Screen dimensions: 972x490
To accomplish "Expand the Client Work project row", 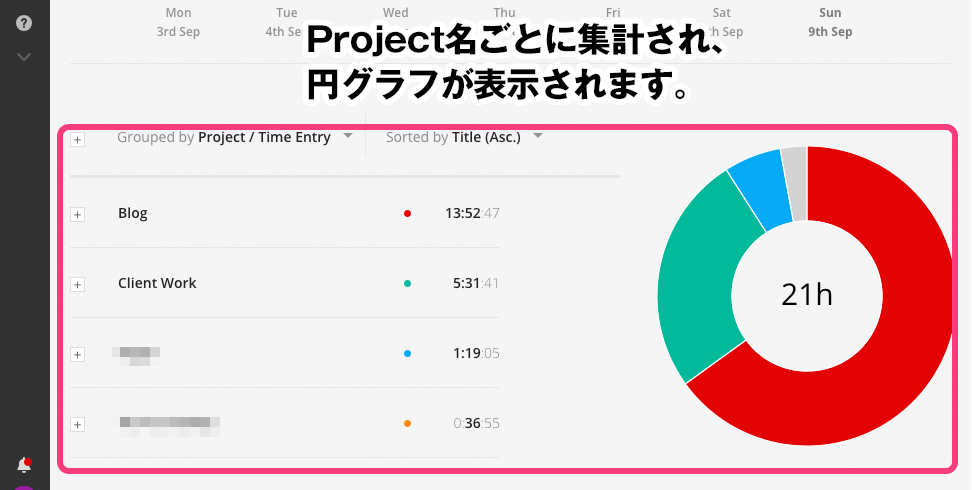I will [x=77, y=285].
